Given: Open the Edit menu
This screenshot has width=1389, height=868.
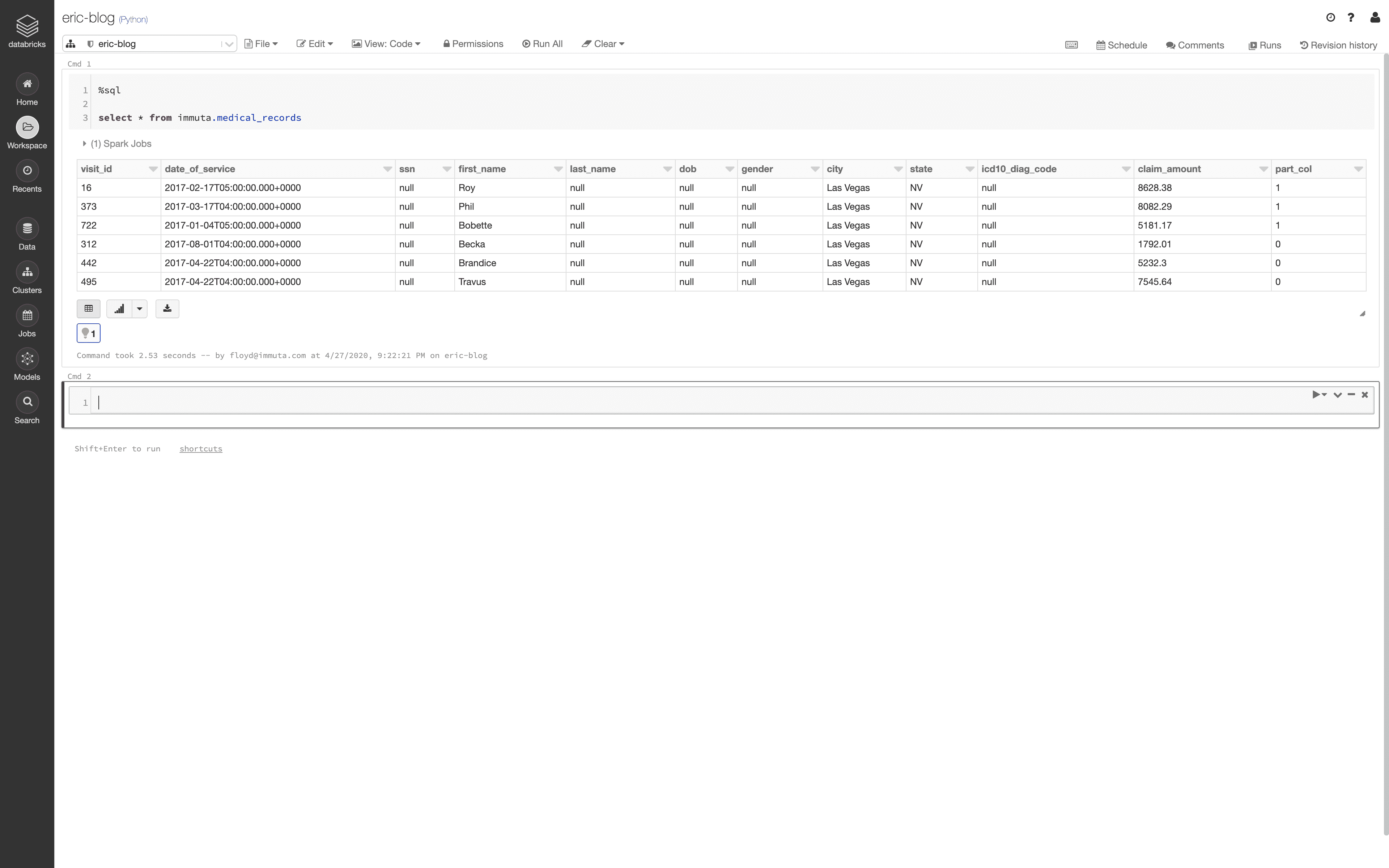Looking at the screenshot, I should 315,44.
